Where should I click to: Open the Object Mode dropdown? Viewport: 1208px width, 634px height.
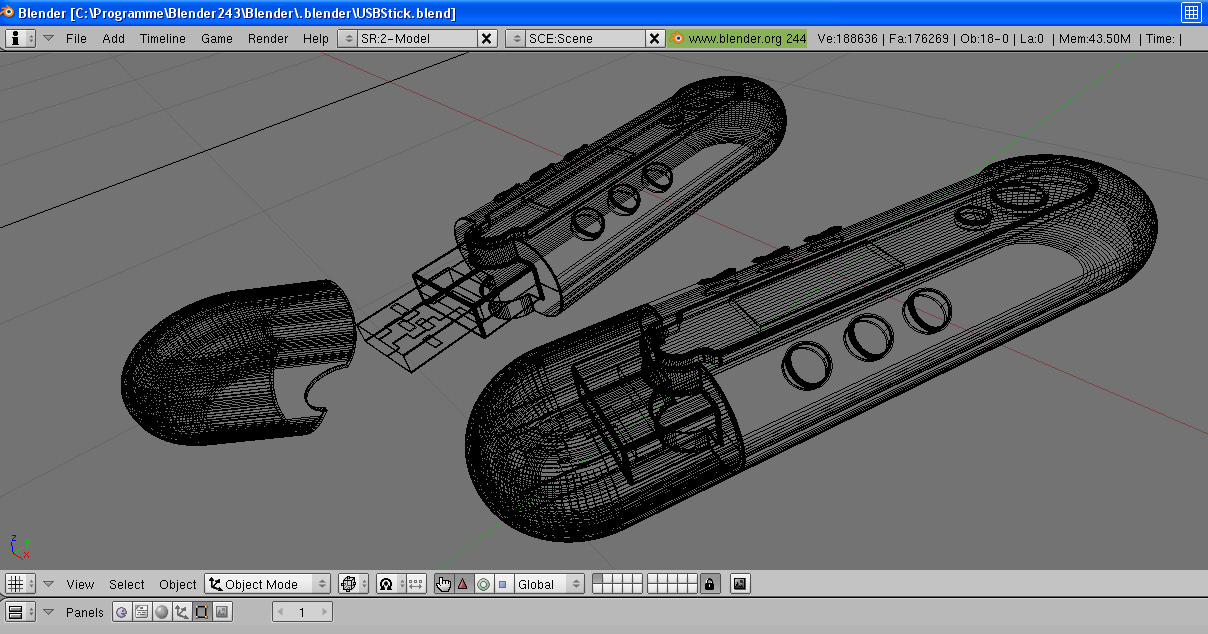pyautogui.click(x=268, y=584)
